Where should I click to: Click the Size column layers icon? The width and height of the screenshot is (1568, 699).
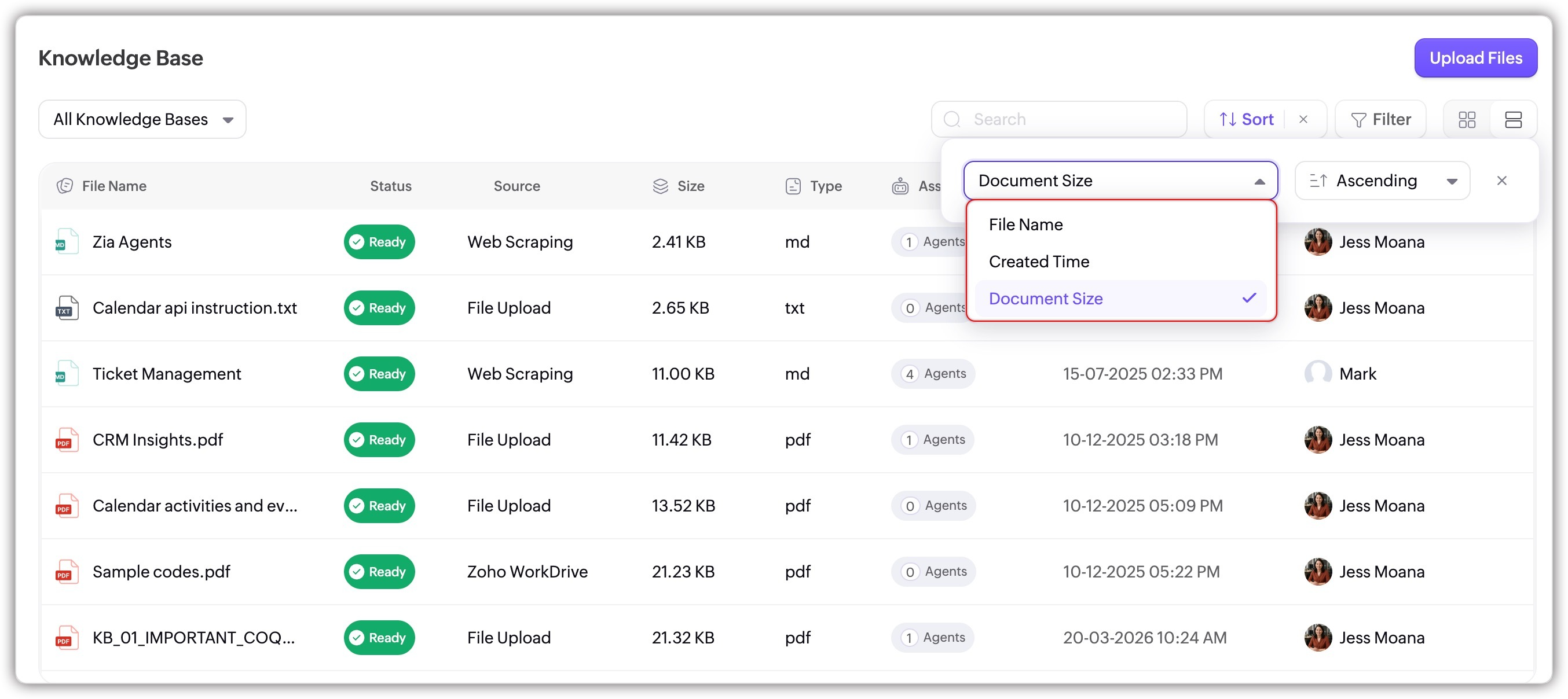tap(660, 186)
